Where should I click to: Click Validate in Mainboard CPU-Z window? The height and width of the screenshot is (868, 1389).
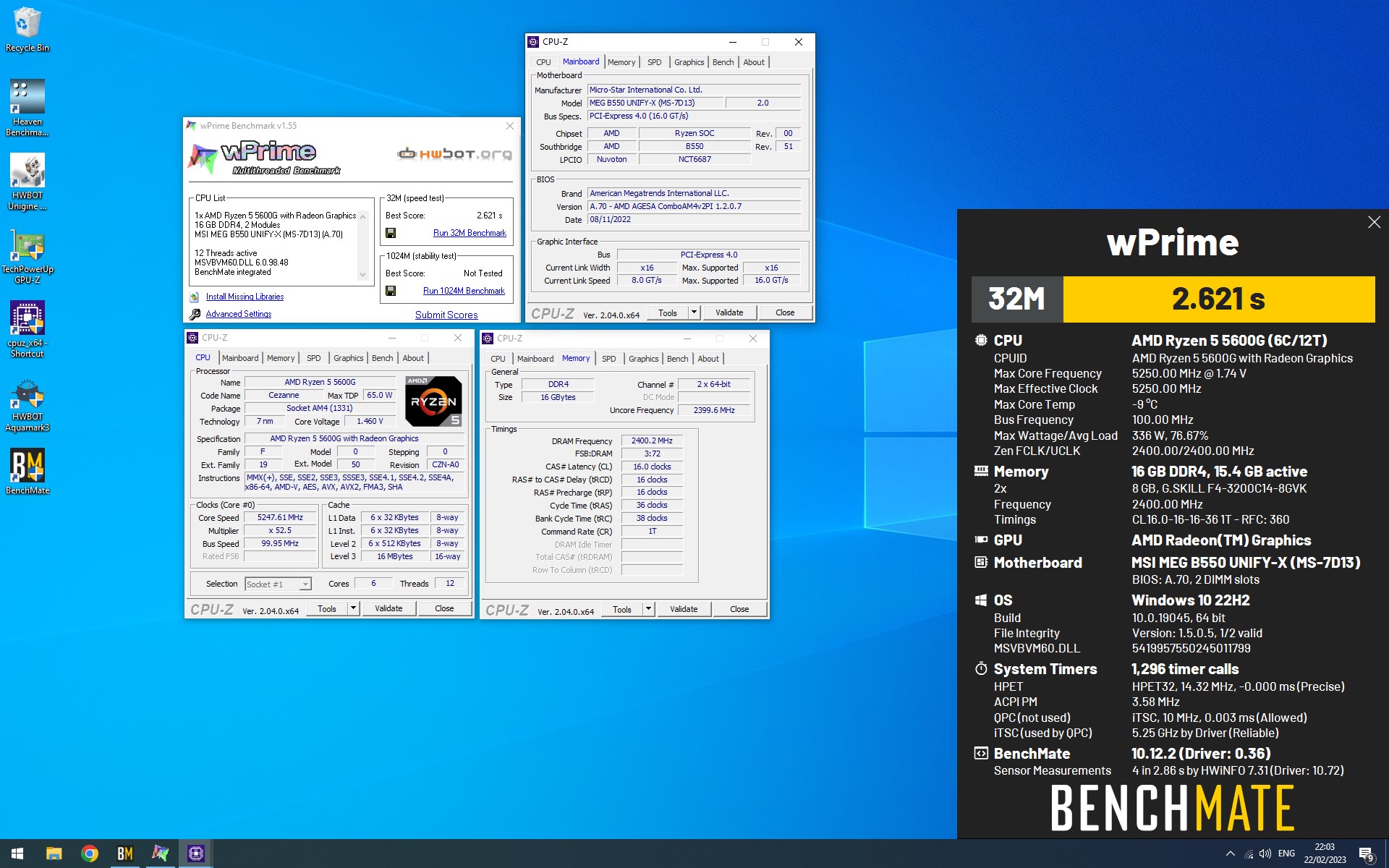point(729,312)
